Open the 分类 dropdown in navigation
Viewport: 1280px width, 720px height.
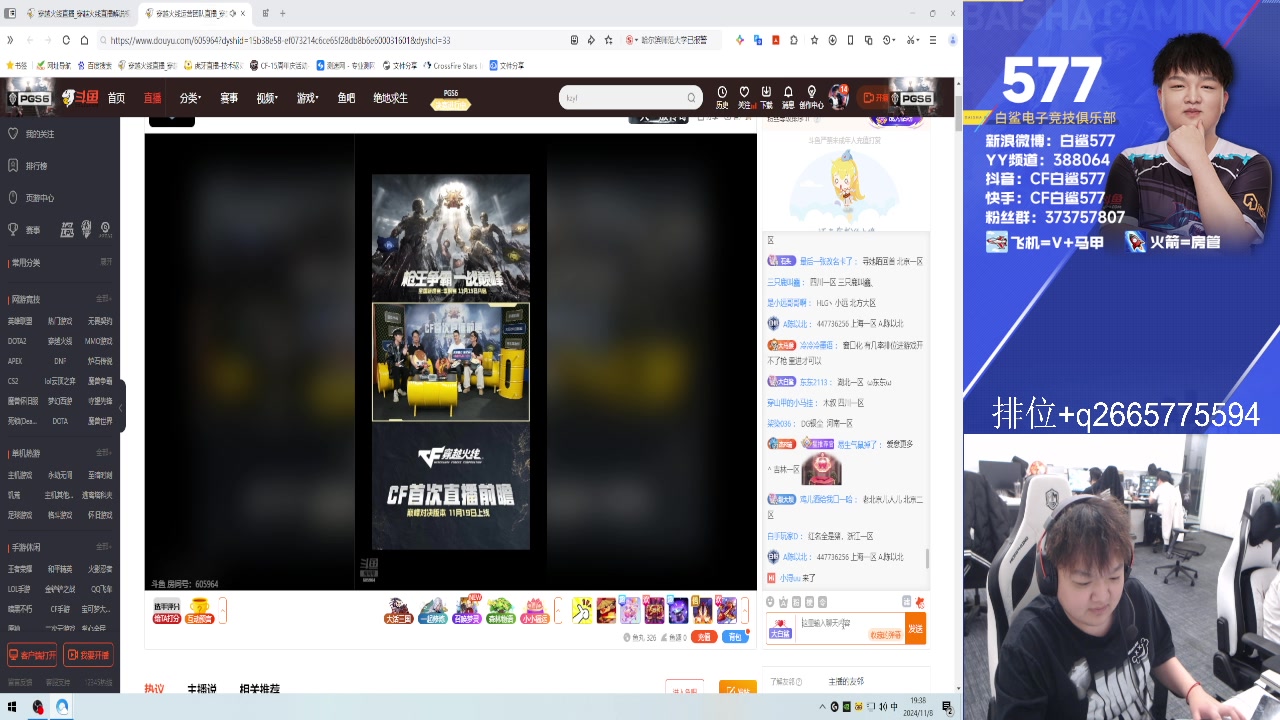click(x=190, y=98)
